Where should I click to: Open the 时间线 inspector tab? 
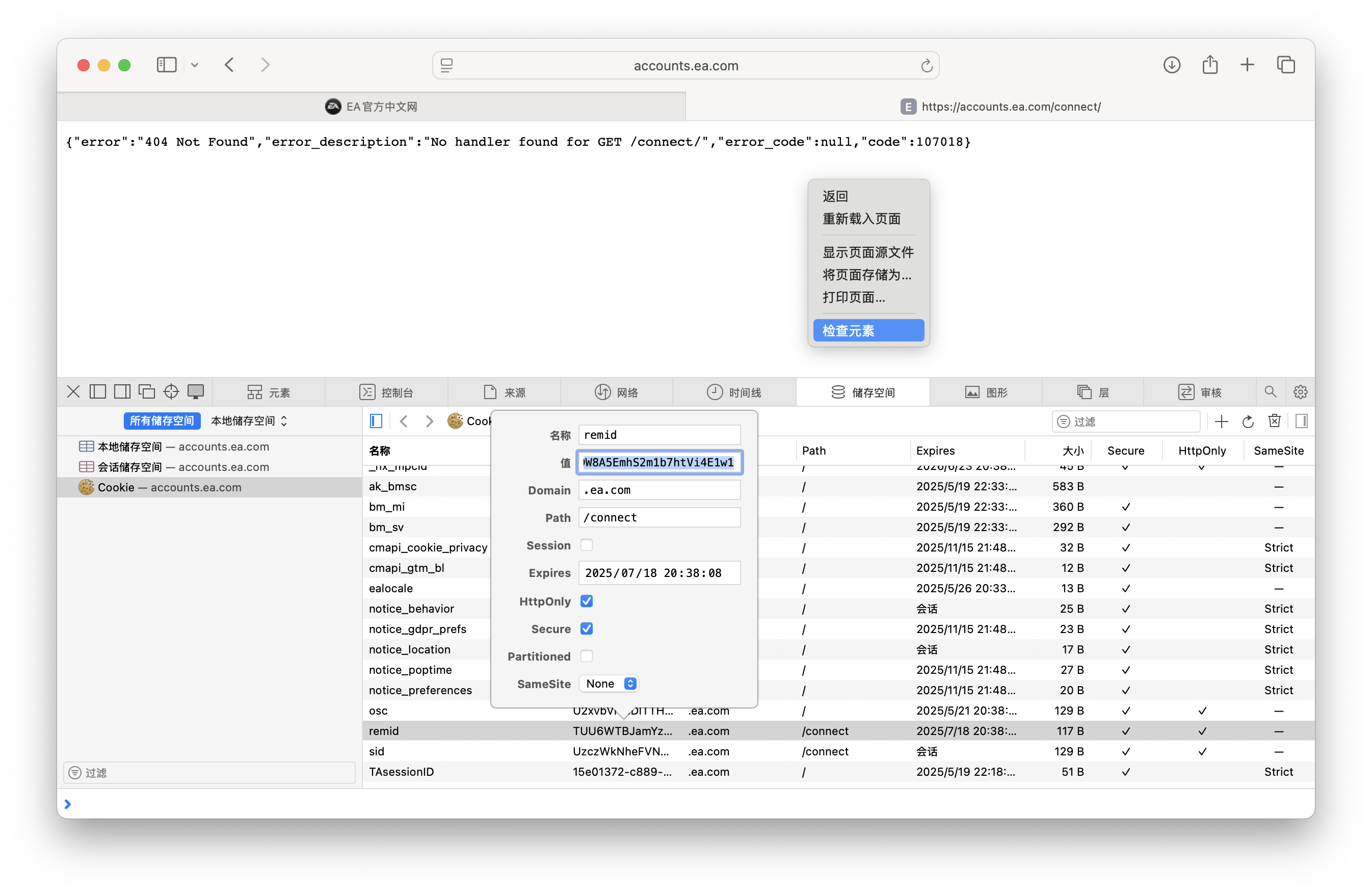(734, 392)
